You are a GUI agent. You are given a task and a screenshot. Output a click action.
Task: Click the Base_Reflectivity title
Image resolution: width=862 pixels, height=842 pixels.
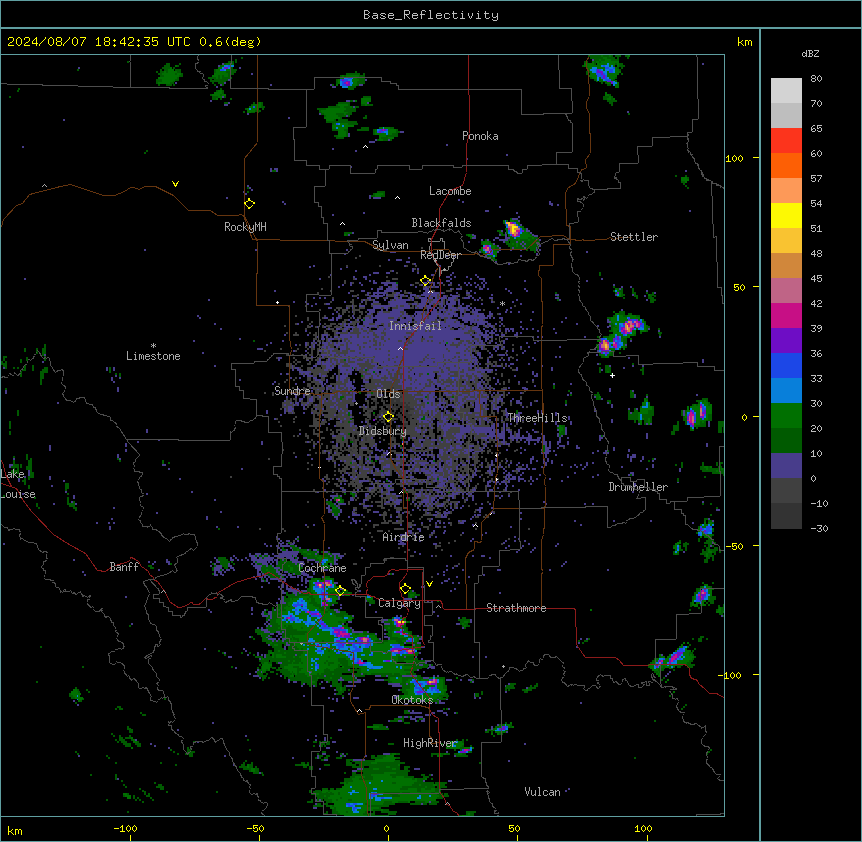coord(431,15)
